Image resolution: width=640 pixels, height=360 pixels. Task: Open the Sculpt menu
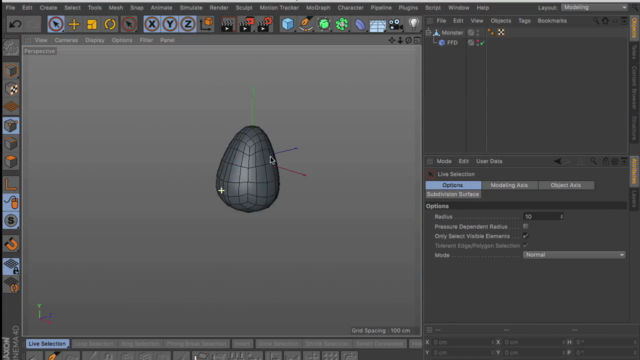click(x=244, y=8)
